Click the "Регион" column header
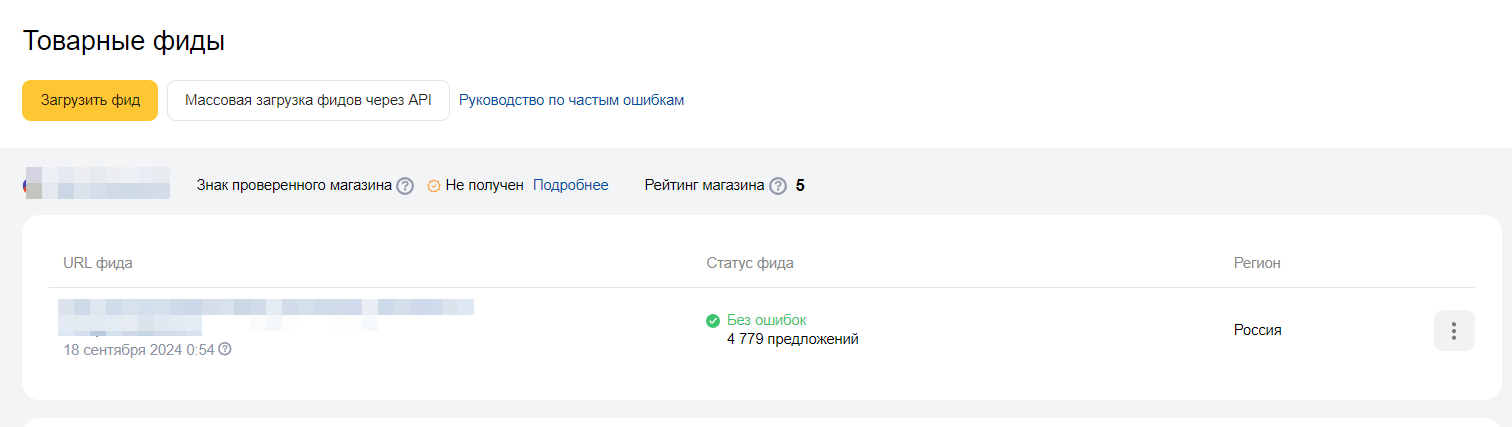 [1257, 263]
